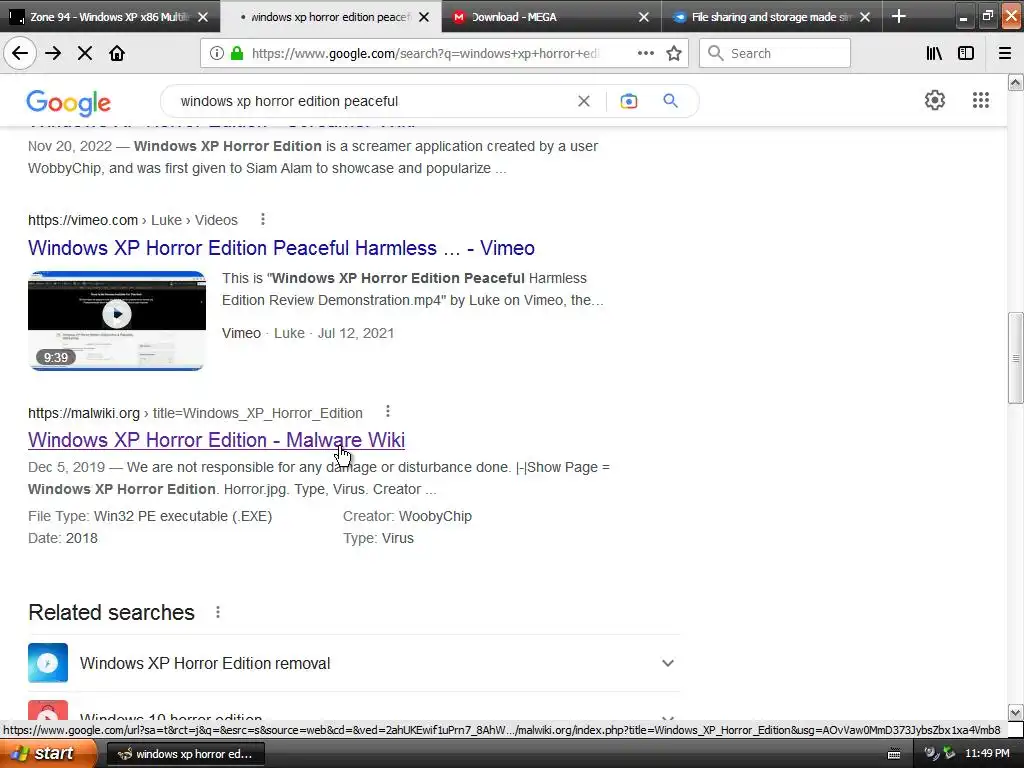This screenshot has height=768, width=1024.
Task: Click the File Type: Win32 PE executable text
Action: coord(150,517)
